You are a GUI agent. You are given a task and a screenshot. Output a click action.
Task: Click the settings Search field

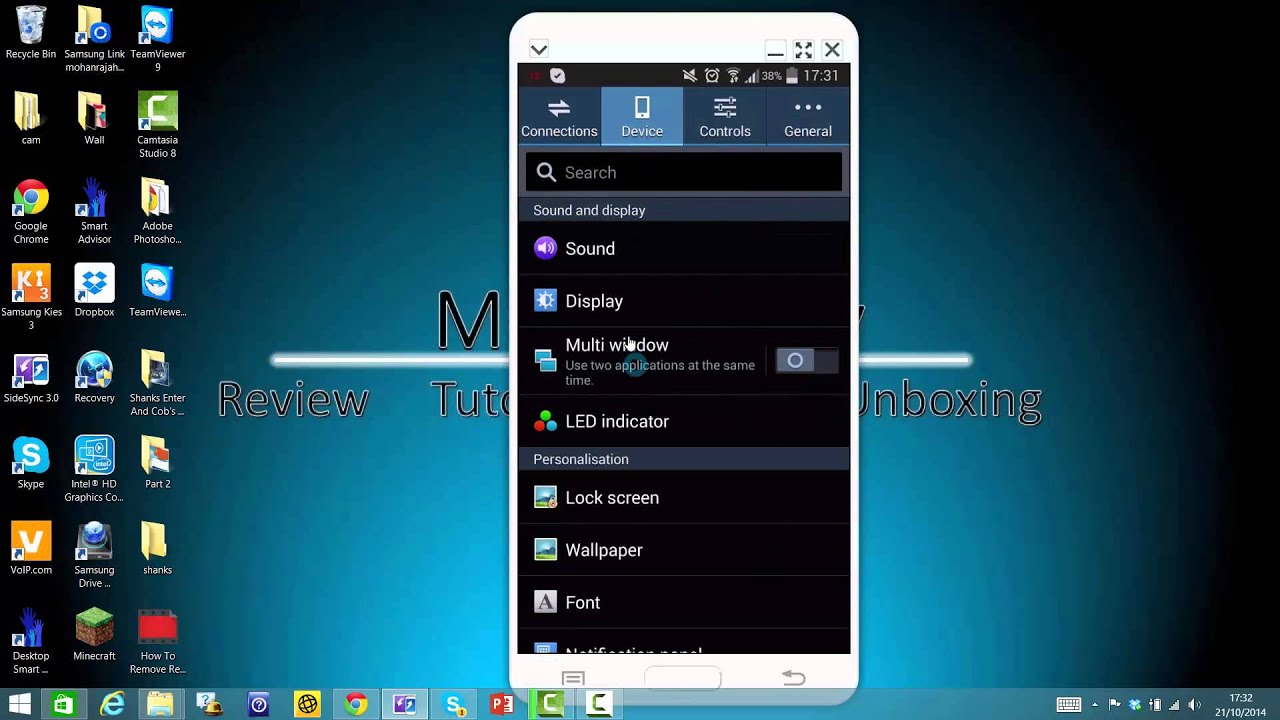(684, 172)
